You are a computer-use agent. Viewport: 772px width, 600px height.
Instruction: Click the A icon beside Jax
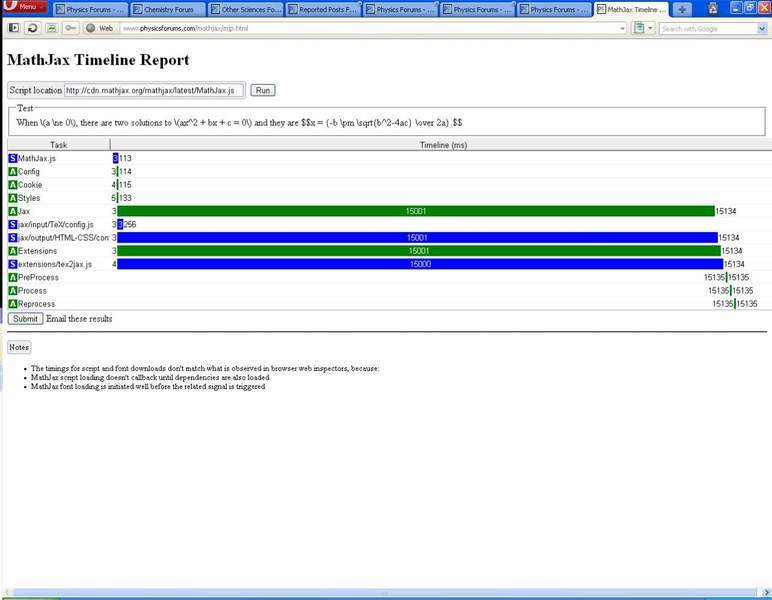(13, 211)
